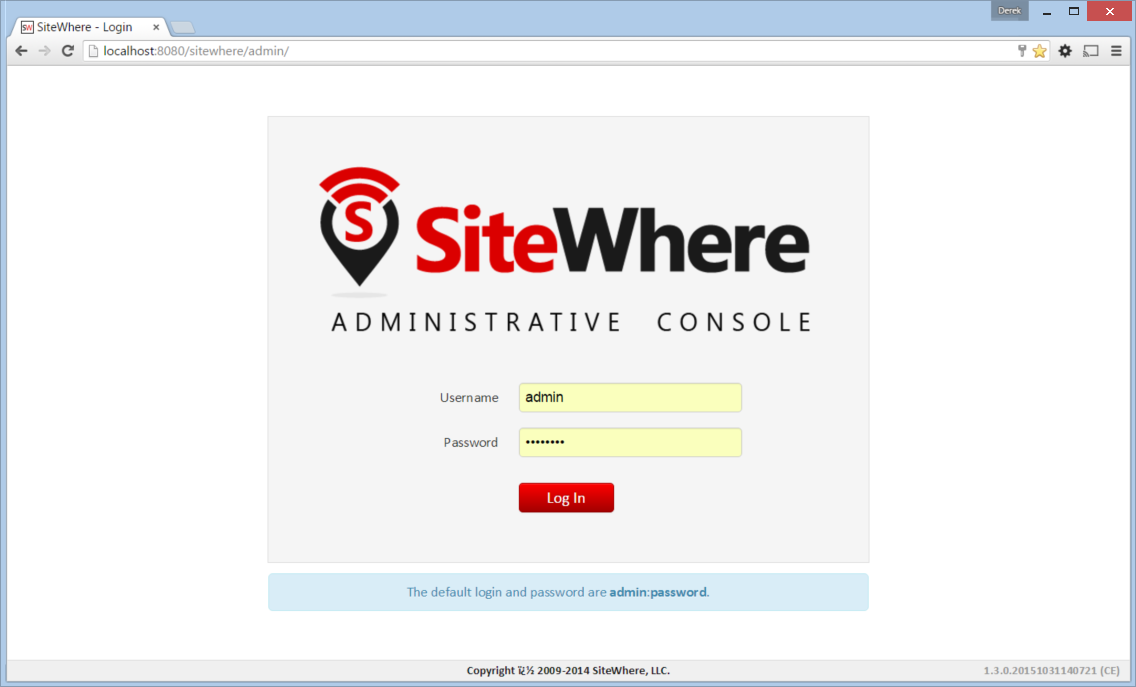Click the bookmark star icon
Viewport: 1136px width, 687px height.
1040,51
